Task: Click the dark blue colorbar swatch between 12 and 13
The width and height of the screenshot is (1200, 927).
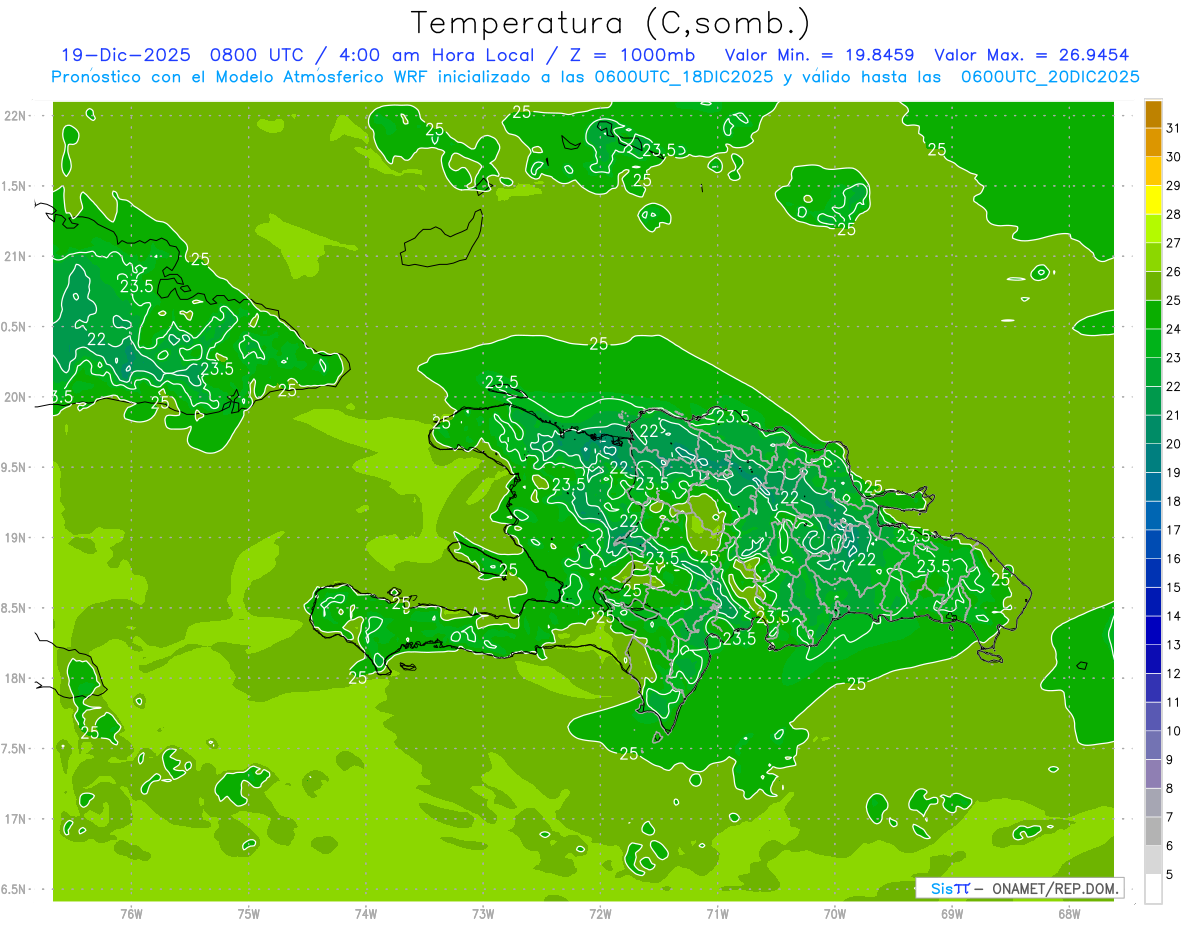Action: (x=1153, y=659)
